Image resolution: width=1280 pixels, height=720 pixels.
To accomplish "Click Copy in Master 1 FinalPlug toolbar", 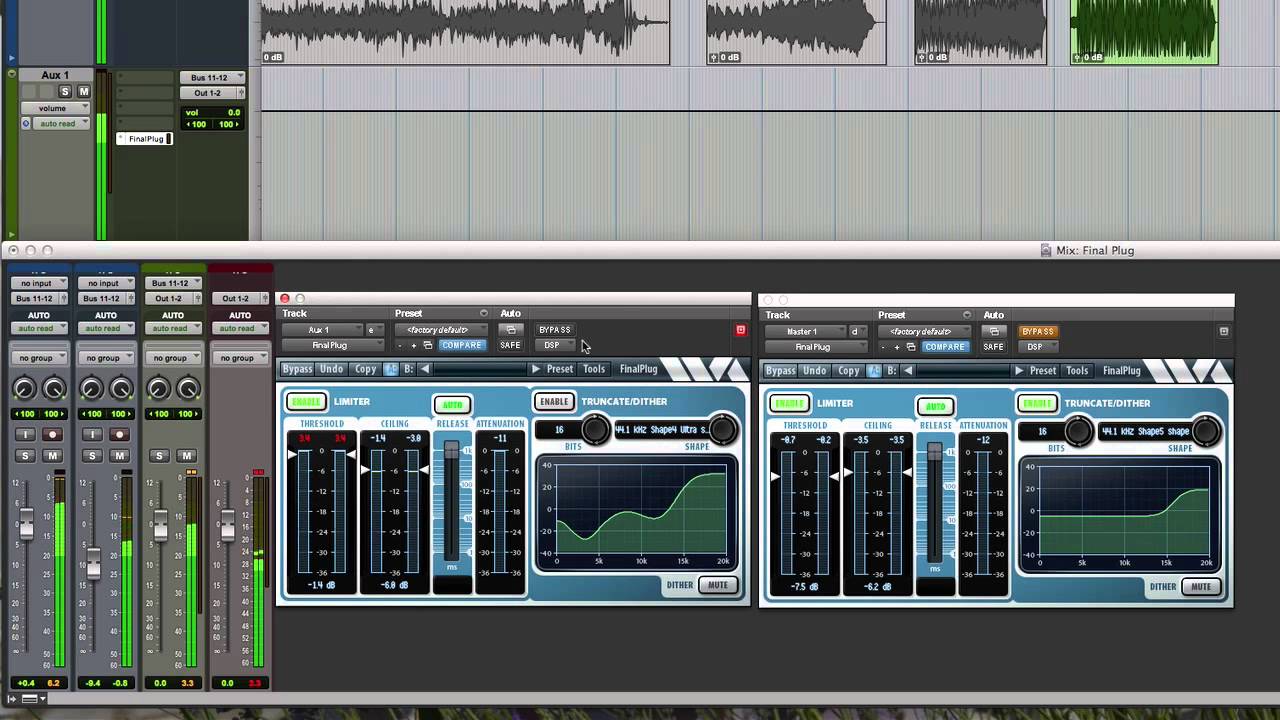I will tap(849, 370).
